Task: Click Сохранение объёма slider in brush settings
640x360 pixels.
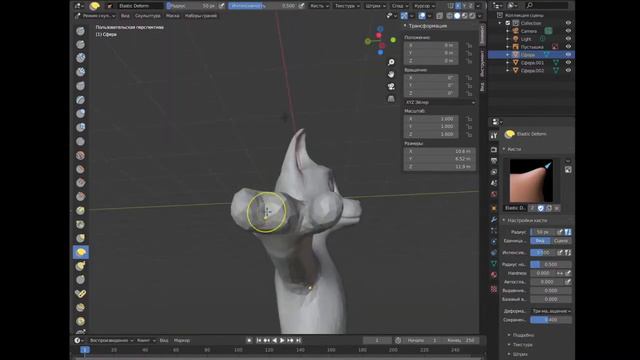Action: click(551, 320)
